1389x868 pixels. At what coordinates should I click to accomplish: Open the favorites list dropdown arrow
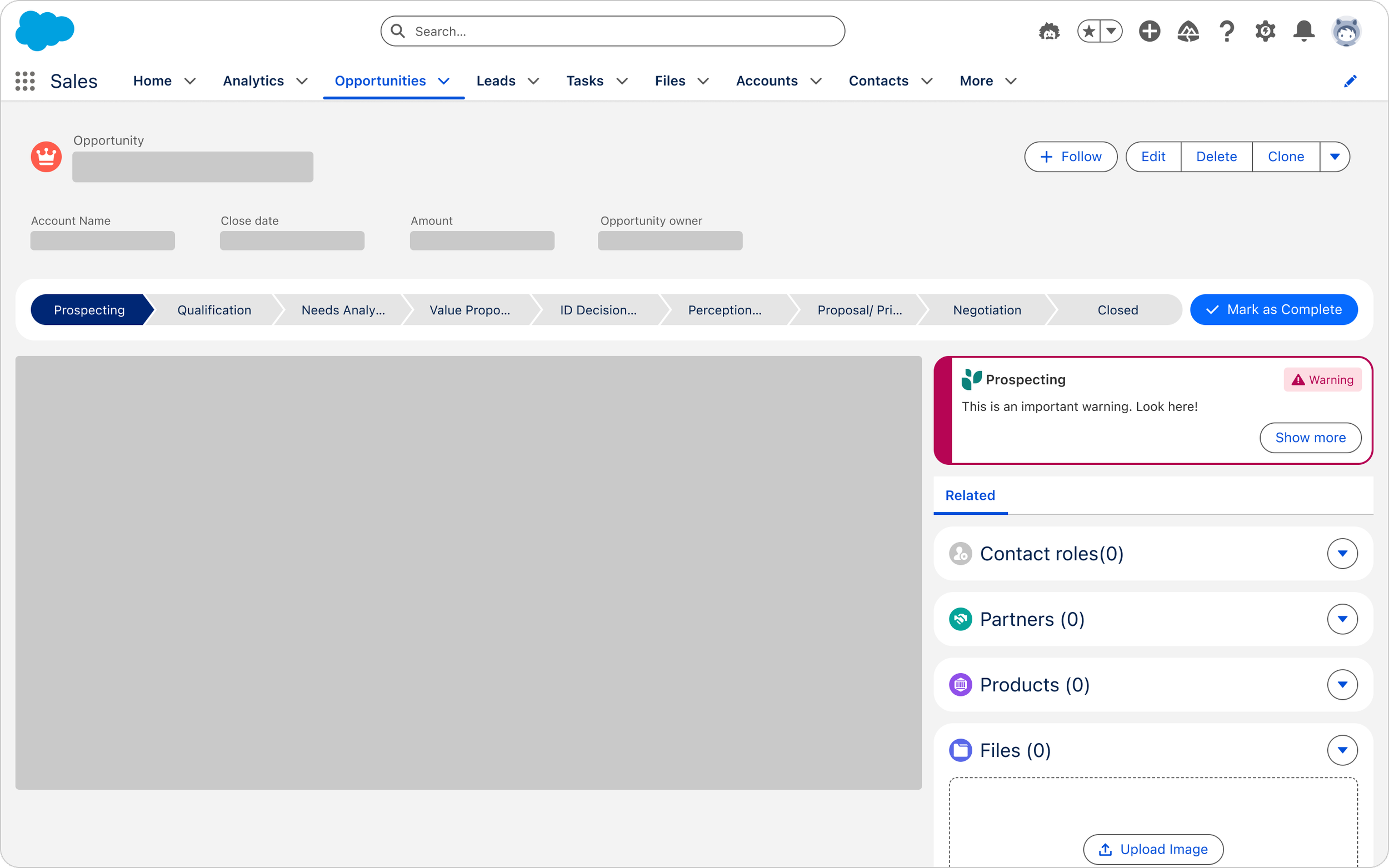1112,31
